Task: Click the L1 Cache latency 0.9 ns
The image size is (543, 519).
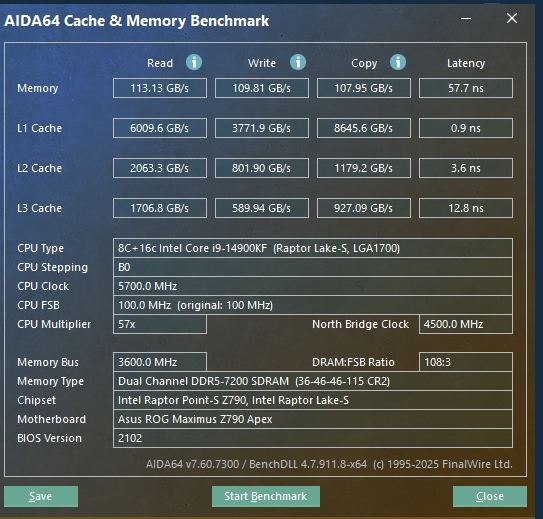Action: coord(466,128)
